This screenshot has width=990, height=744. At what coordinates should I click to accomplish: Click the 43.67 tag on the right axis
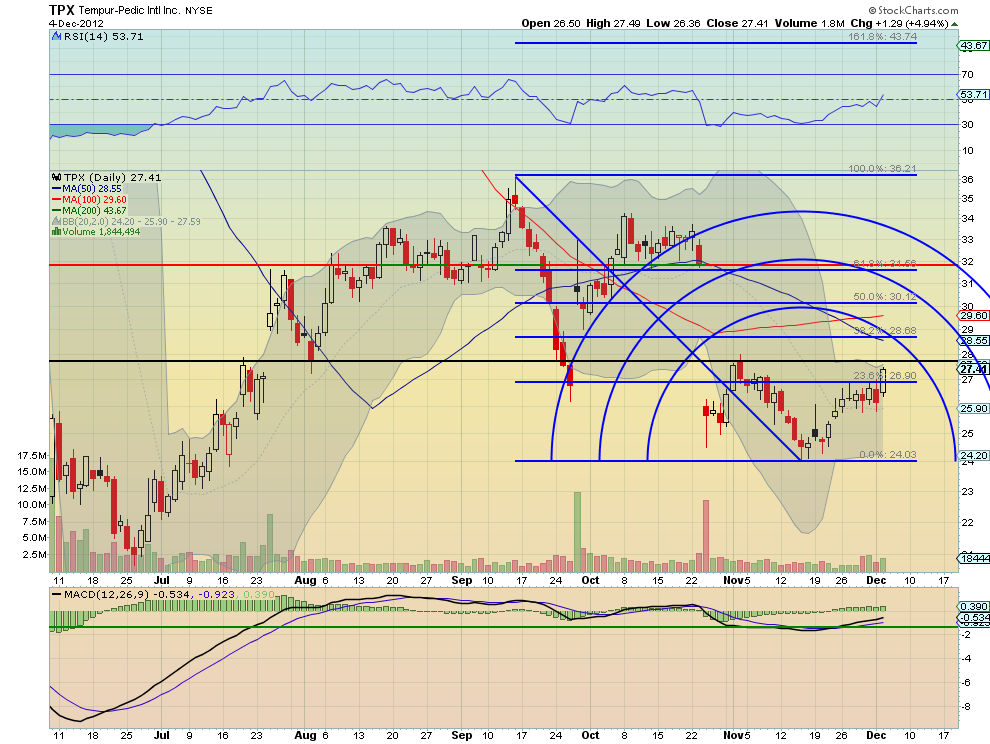973,45
